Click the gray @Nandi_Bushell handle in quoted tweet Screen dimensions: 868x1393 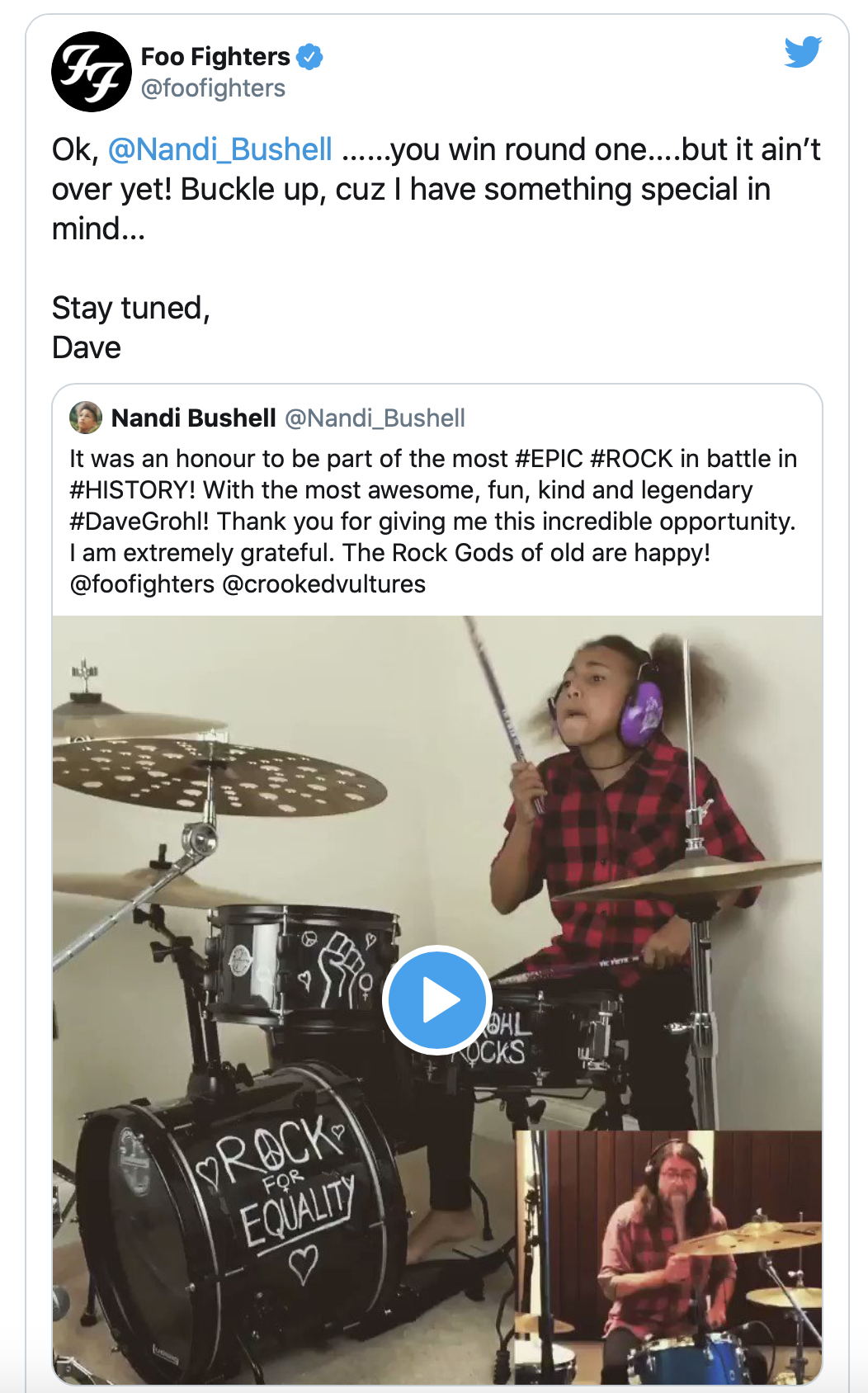pyautogui.click(x=375, y=418)
